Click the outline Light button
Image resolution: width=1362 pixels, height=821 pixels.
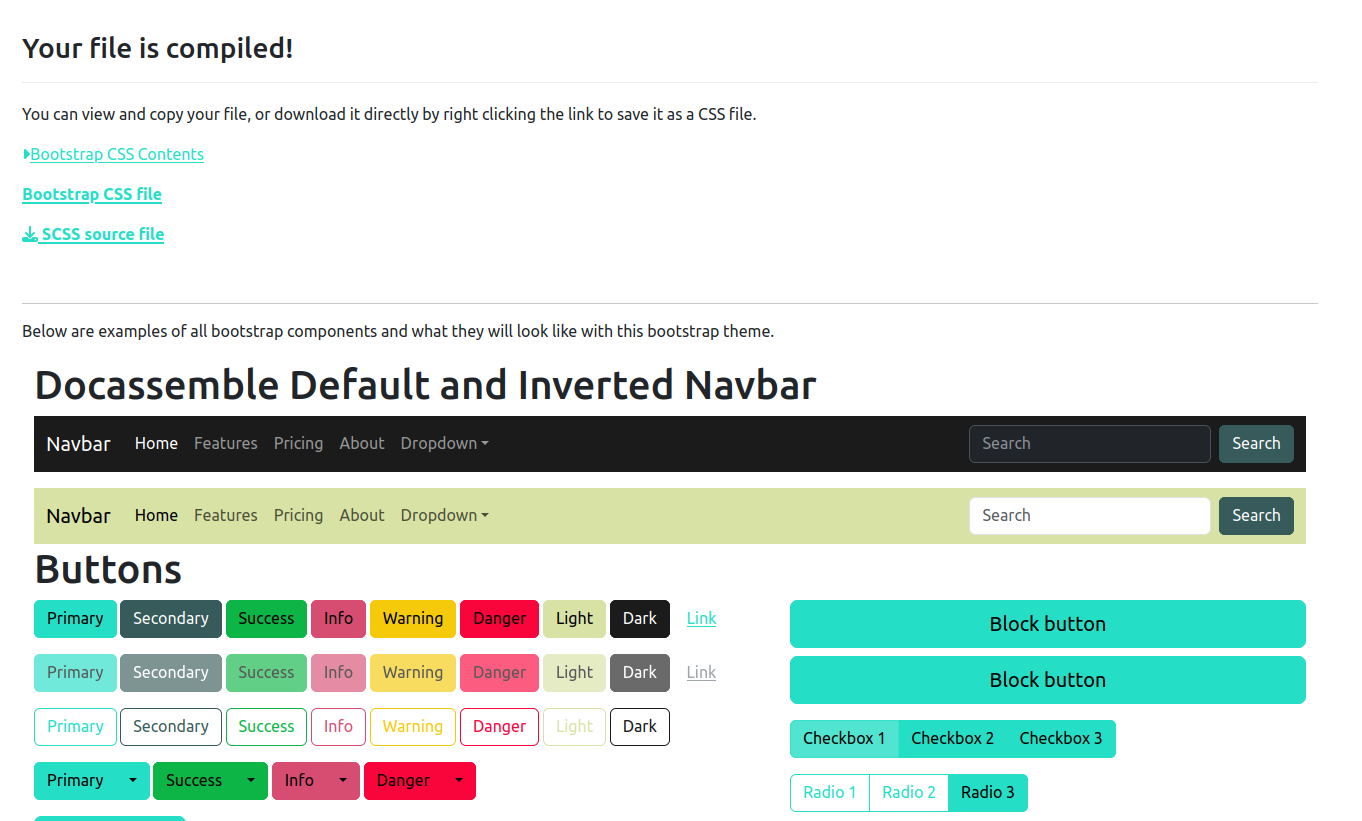(574, 727)
